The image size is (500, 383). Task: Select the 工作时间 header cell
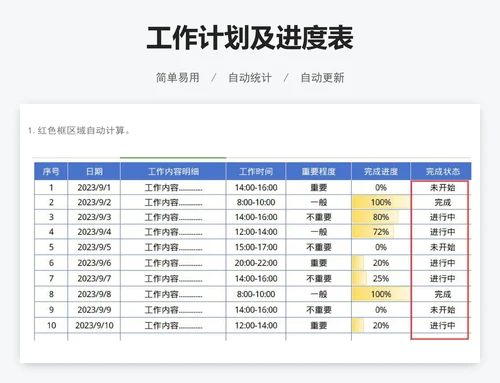pyautogui.click(x=256, y=171)
